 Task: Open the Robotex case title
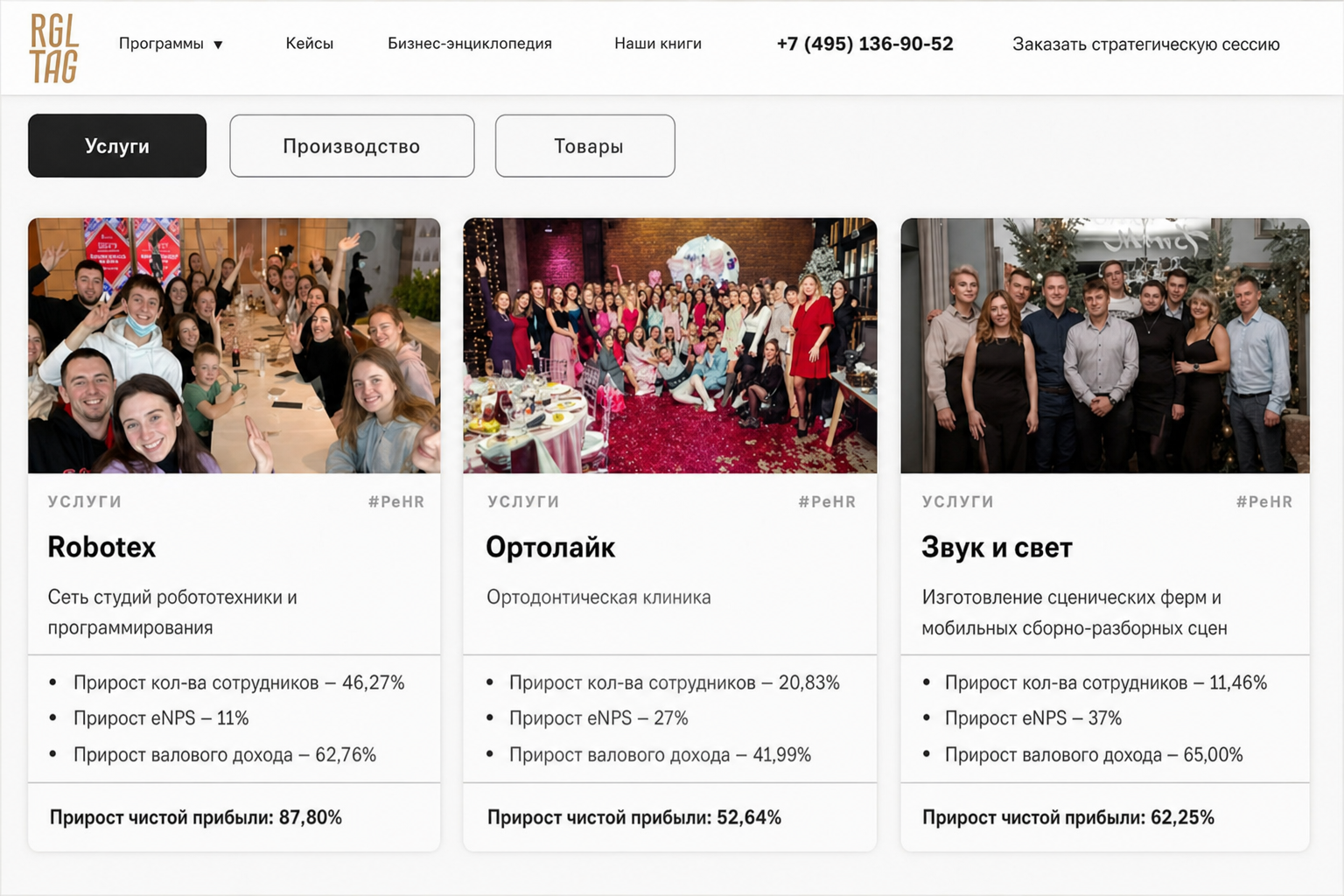(x=101, y=548)
